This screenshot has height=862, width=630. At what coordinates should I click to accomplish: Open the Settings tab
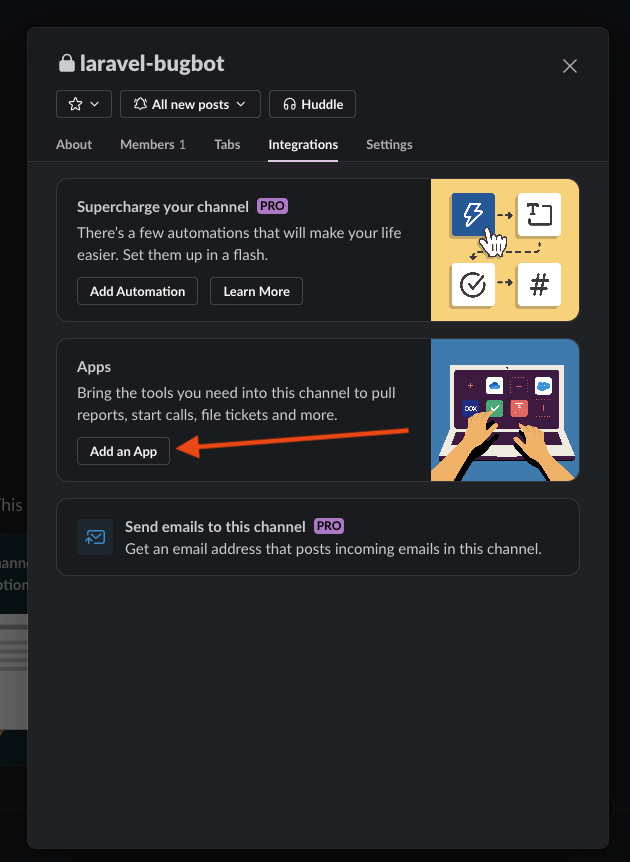(x=389, y=145)
